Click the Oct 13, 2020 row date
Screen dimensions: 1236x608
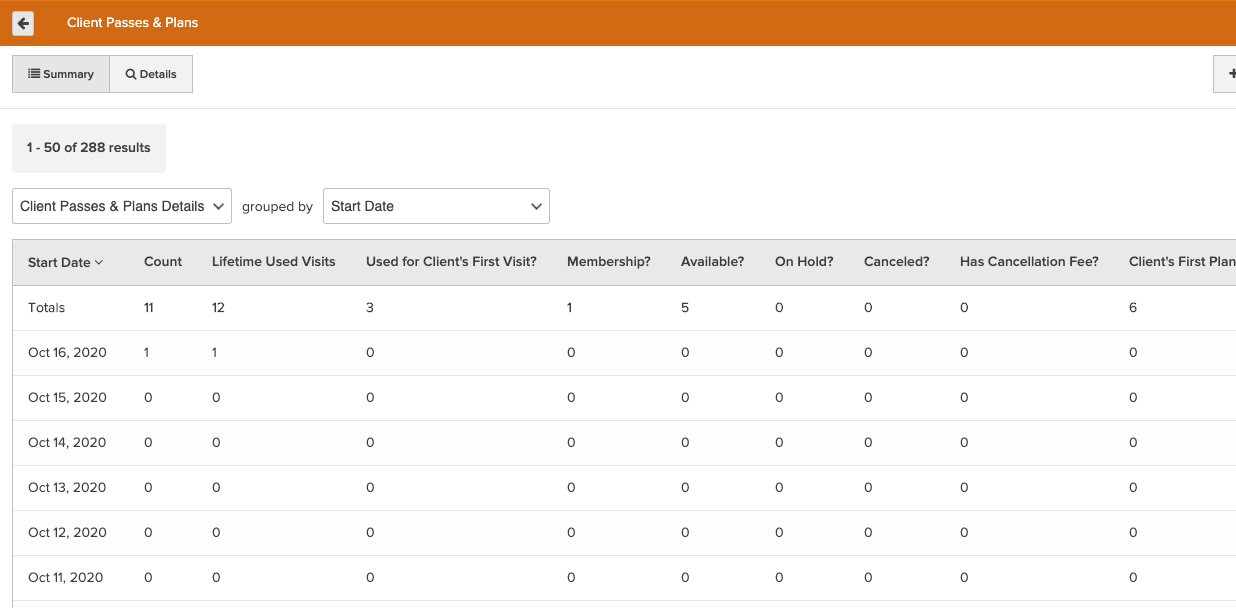click(67, 487)
